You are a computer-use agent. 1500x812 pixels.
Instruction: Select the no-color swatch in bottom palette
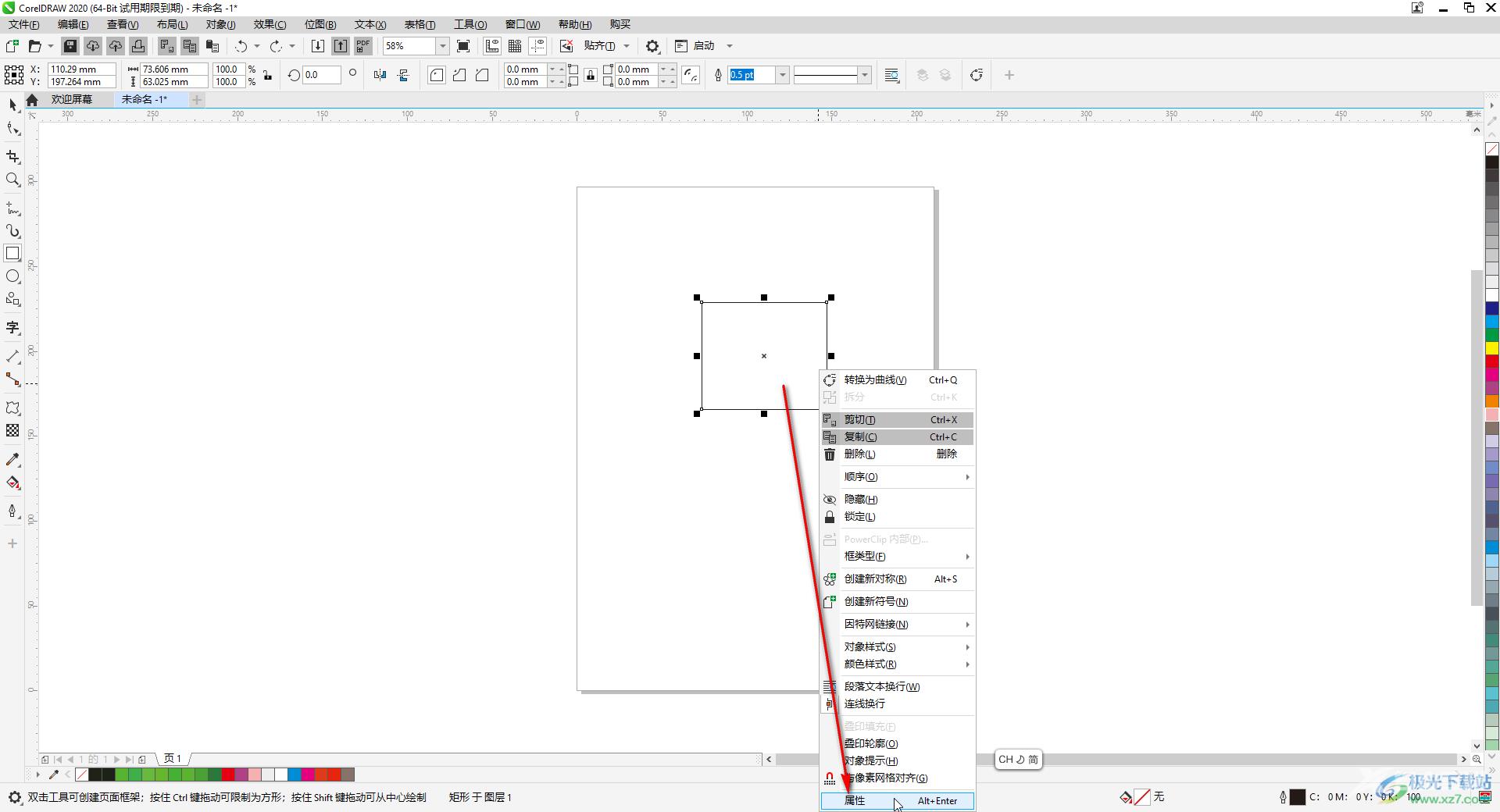coord(81,775)
